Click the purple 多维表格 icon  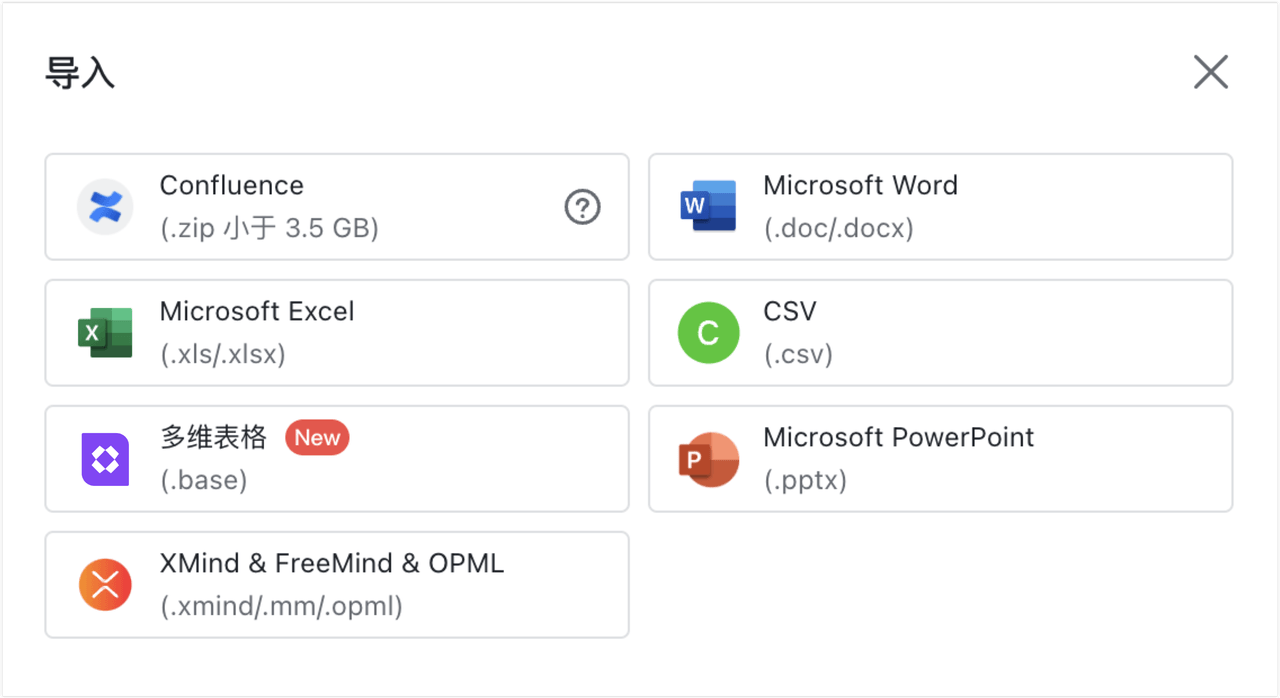[105, 459]
